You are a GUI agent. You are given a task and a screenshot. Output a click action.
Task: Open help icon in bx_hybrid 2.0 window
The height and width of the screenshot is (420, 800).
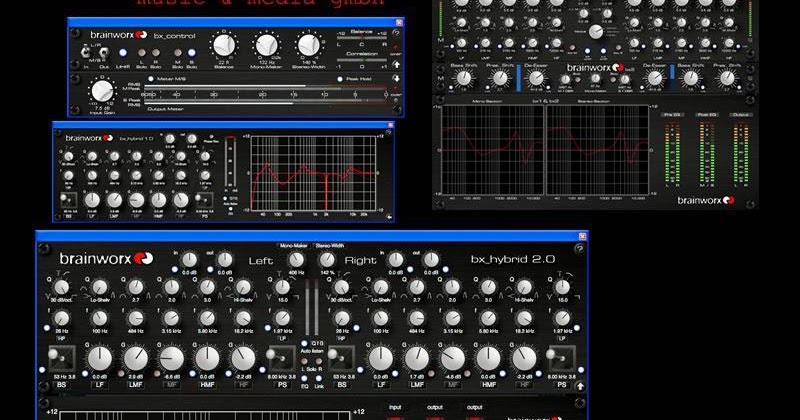coord(579,249)
